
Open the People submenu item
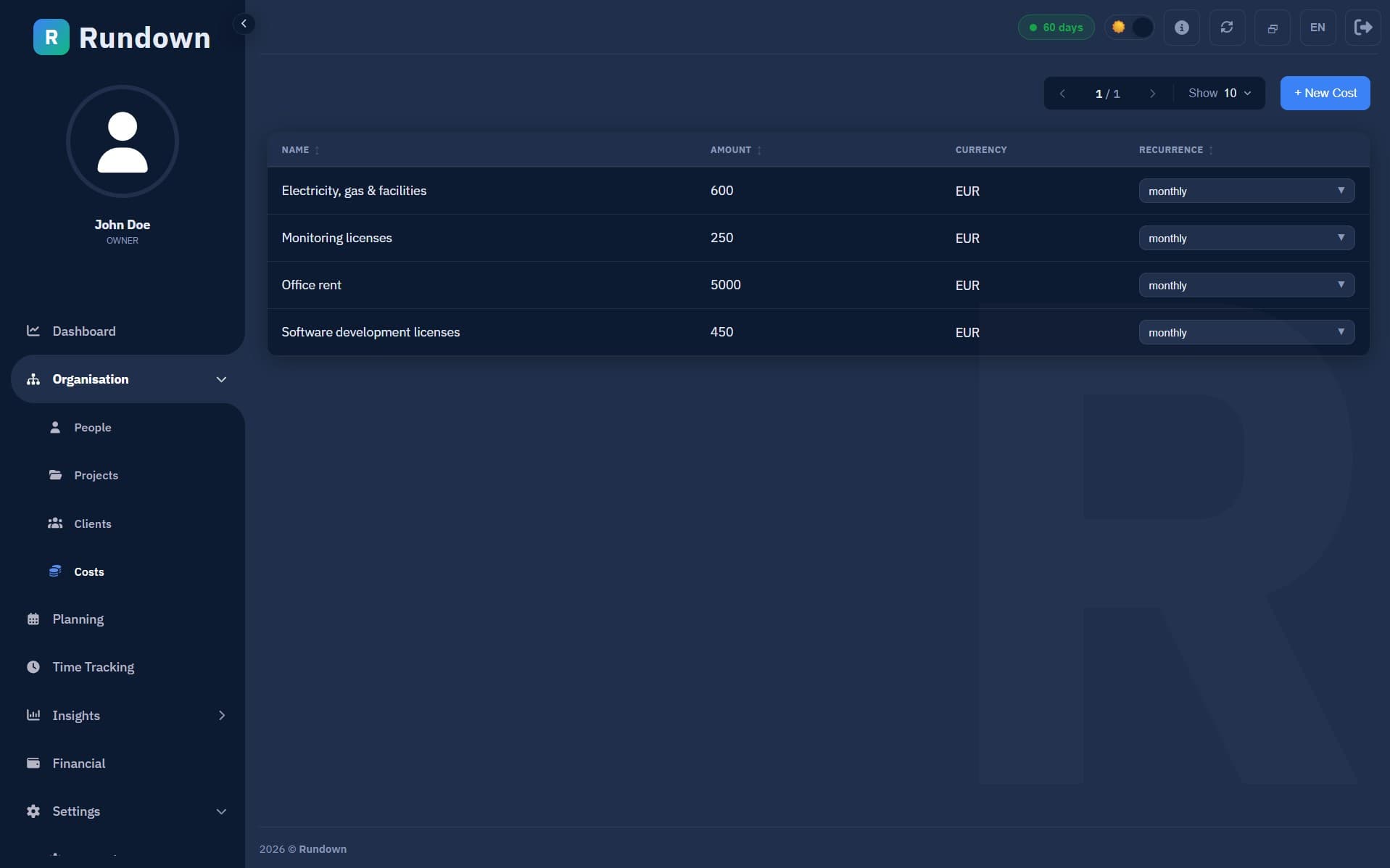[92, 428]
